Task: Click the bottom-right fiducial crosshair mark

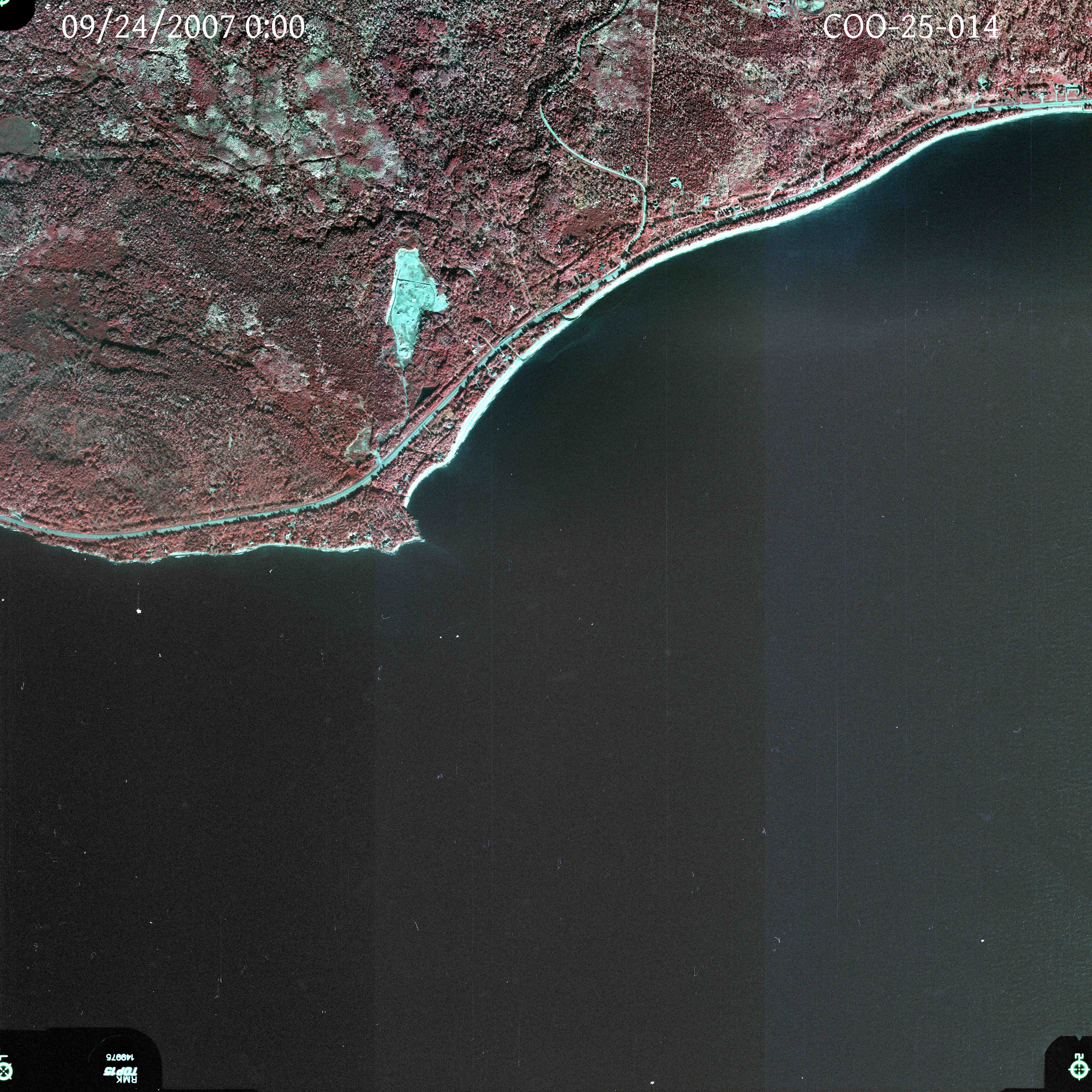Action: coord(1079,1069)
